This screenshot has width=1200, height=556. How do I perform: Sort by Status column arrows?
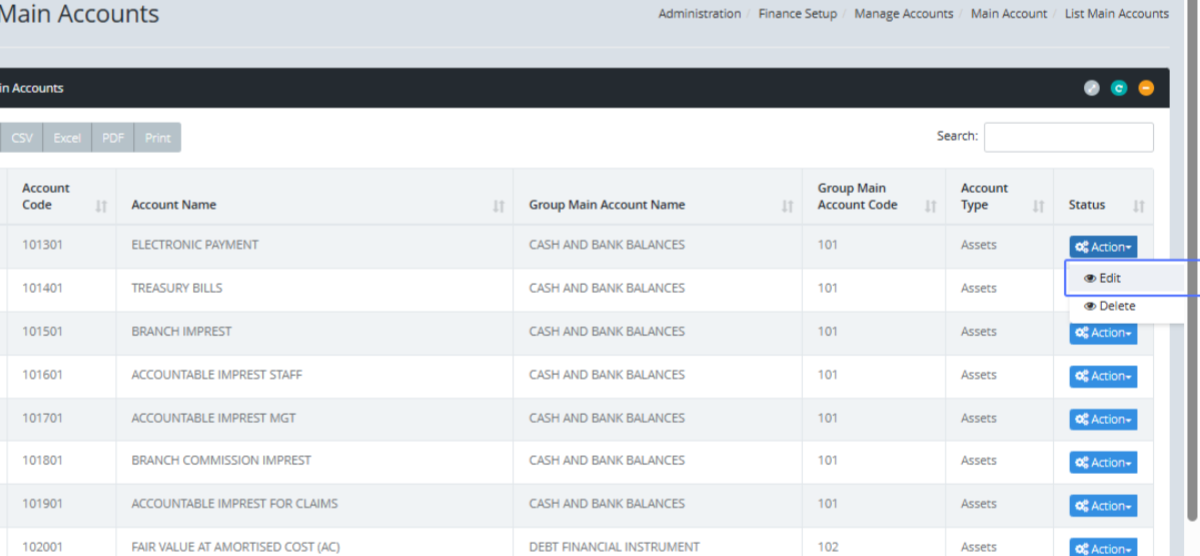click(x=1138, y=206)
